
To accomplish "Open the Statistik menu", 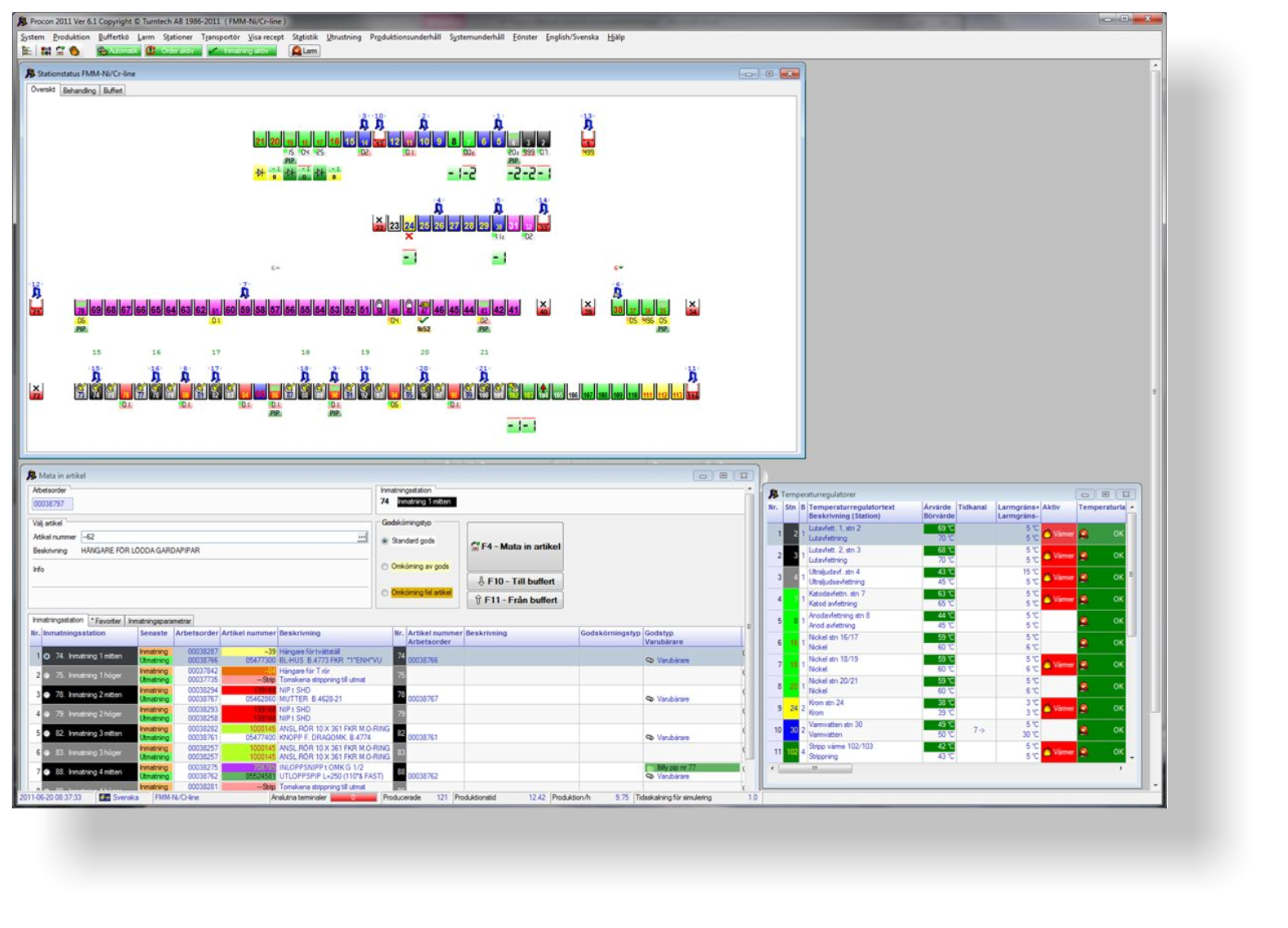I will pyautogui.click(x=305, y=37).
